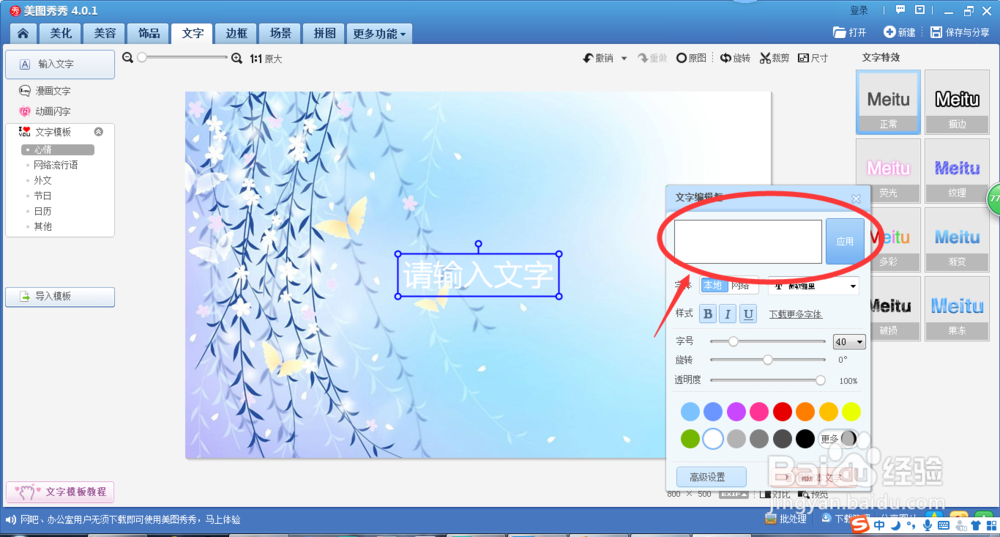Image resolution: width=1000 pixels, height=537 pixels.
Task: Select 网络 online font source
Action: click(741, 286)
